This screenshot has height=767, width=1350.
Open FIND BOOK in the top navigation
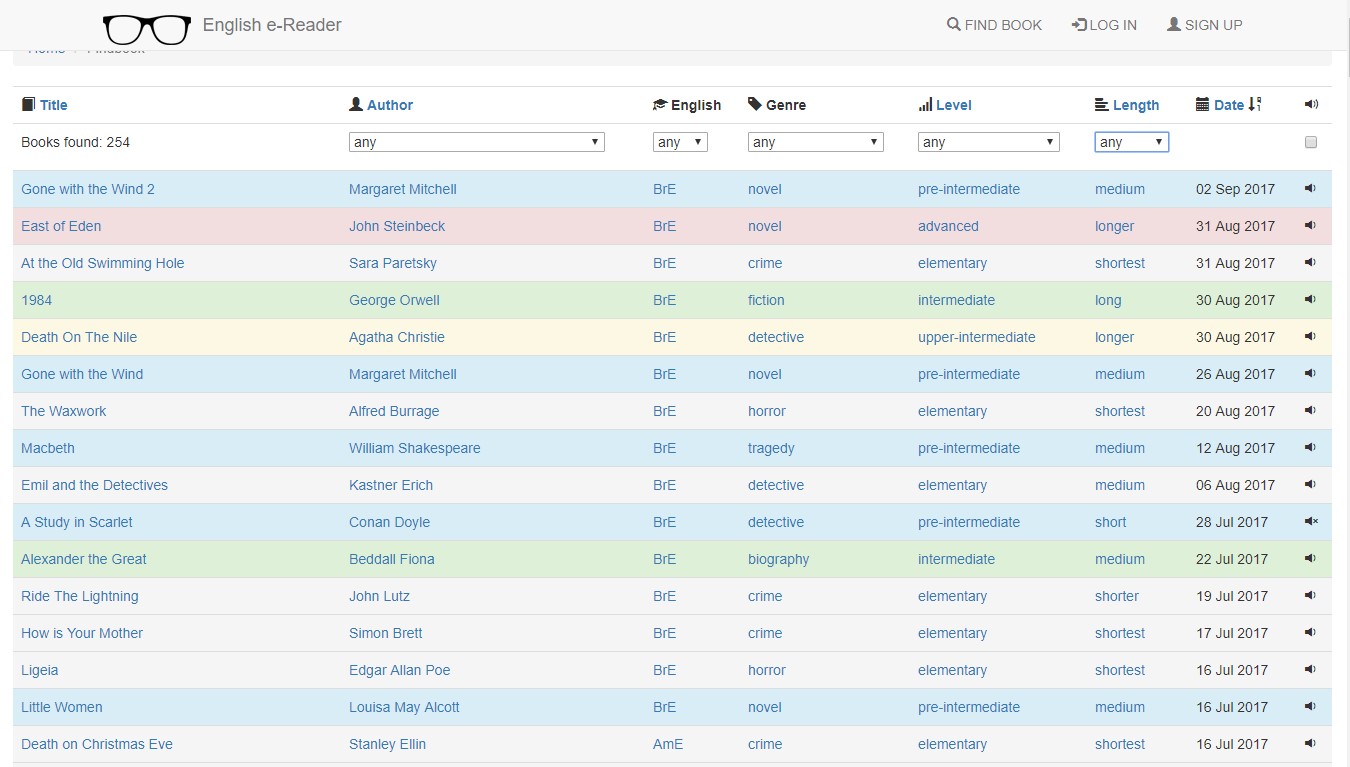pyautogui.click(x=994, y=25)
